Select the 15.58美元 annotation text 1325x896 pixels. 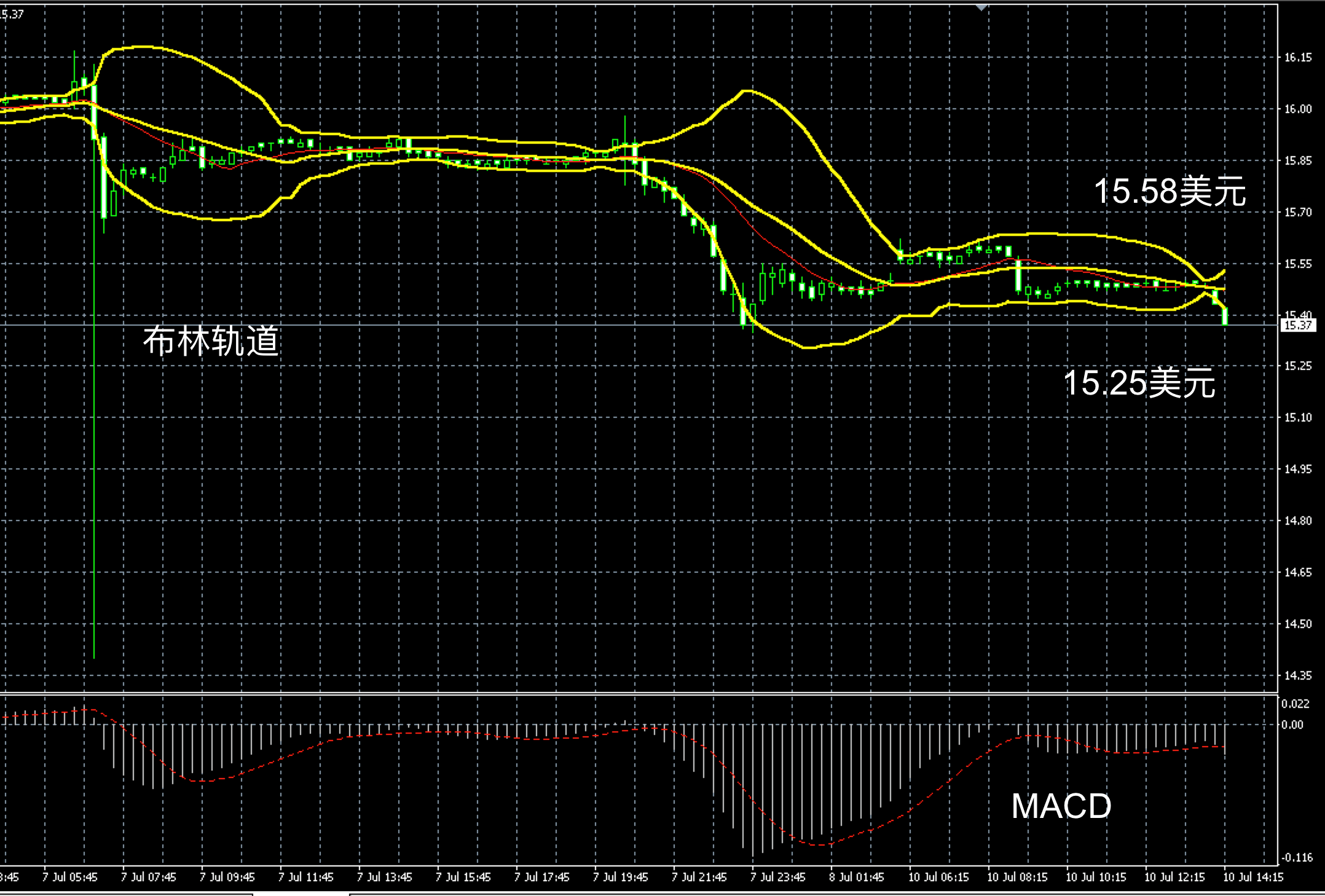tap(1170, 191)
